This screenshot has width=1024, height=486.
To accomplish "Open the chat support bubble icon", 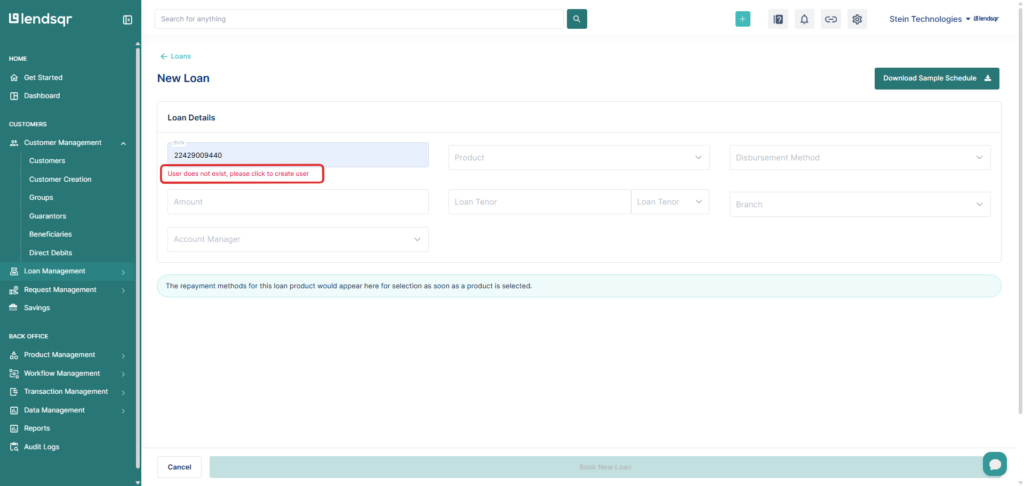I will (x=994, y=463).
